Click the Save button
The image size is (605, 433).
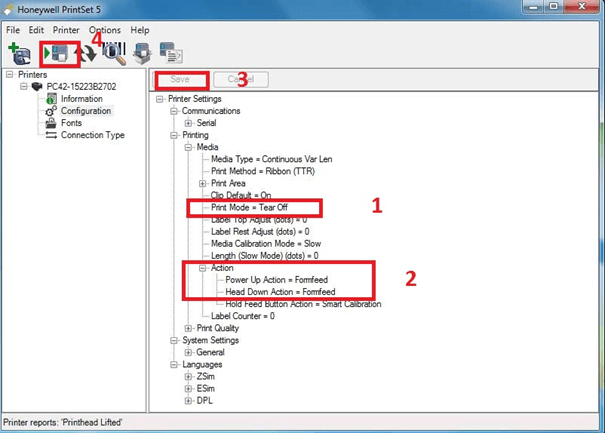coord(180,79)
